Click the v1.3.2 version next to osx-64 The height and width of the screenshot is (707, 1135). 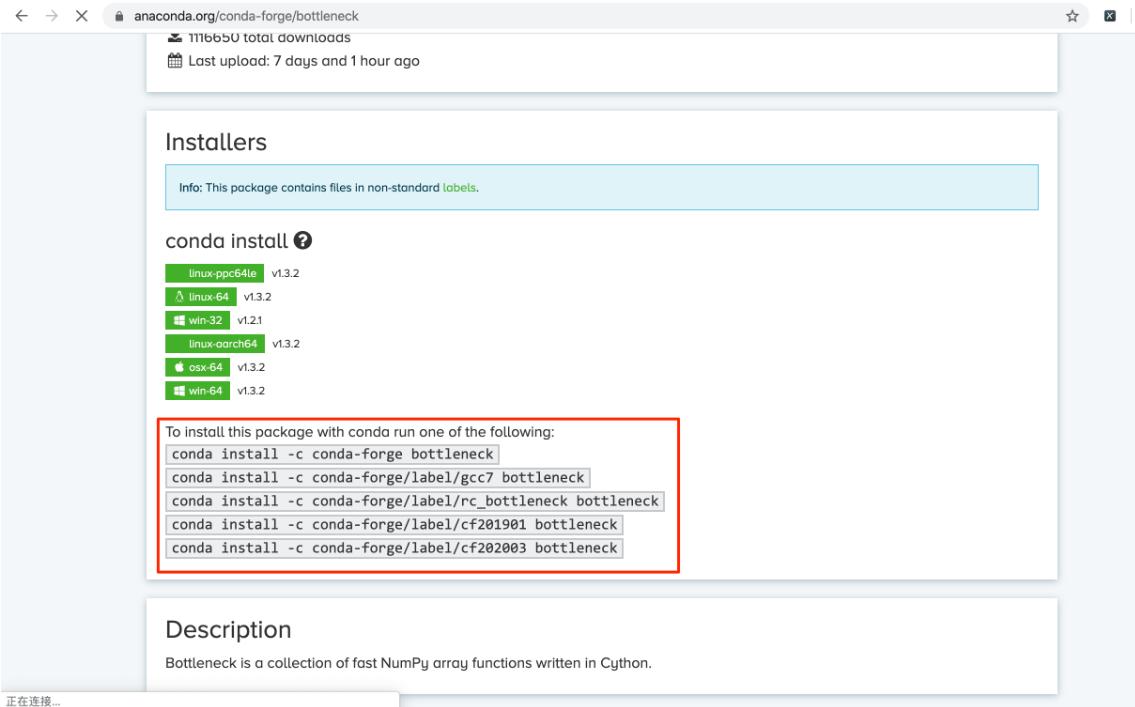(251, 367)
